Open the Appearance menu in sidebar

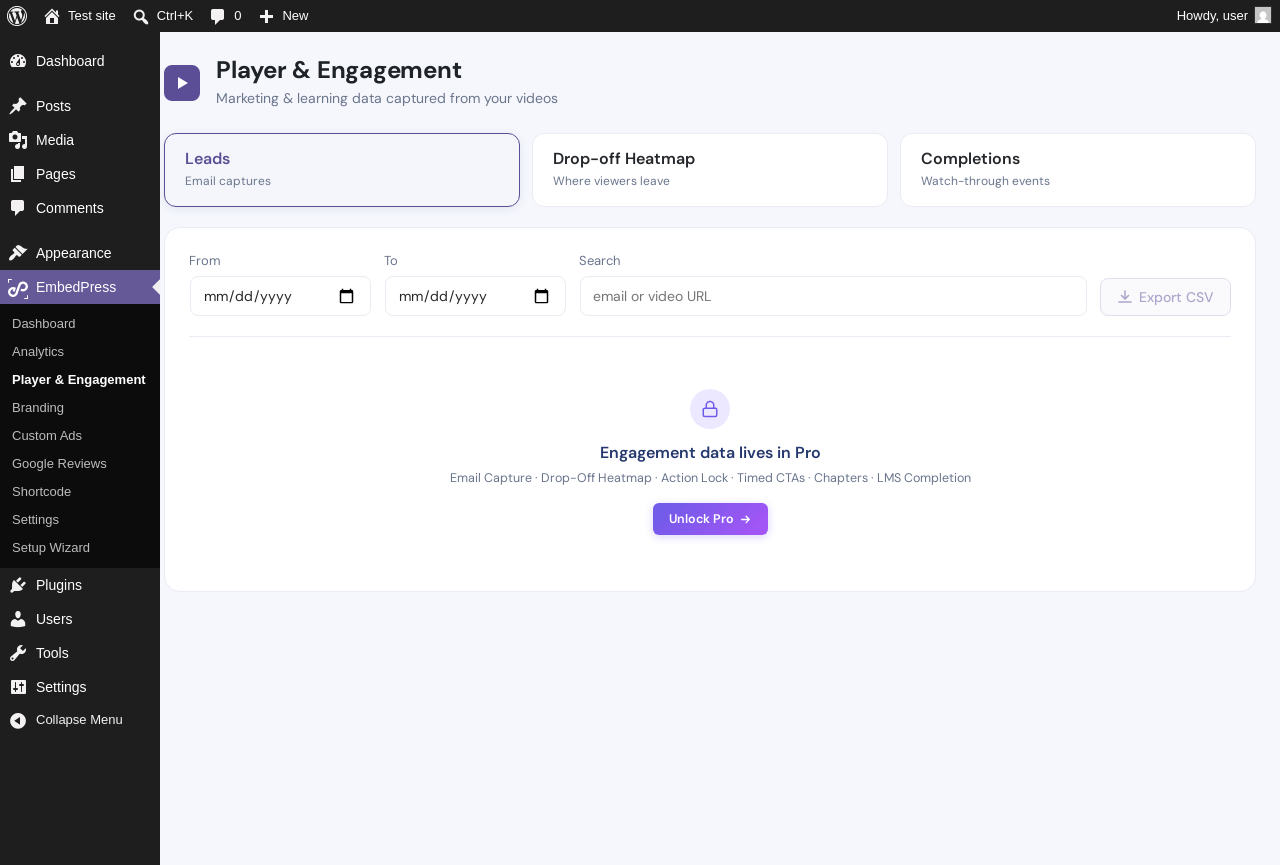coord(80,253)
